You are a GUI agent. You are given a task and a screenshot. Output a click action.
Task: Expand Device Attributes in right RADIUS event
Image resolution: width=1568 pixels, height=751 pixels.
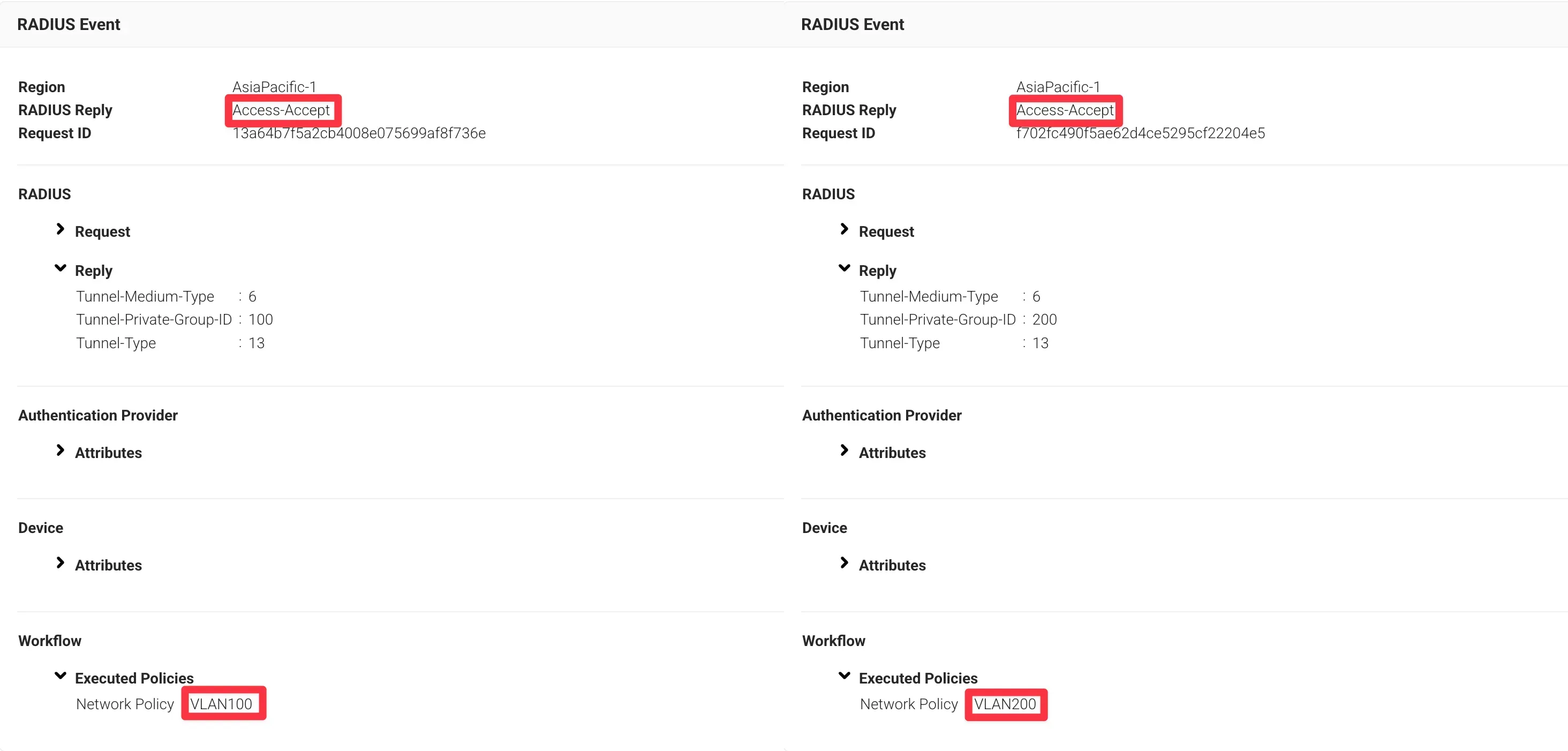coord(845,564)
